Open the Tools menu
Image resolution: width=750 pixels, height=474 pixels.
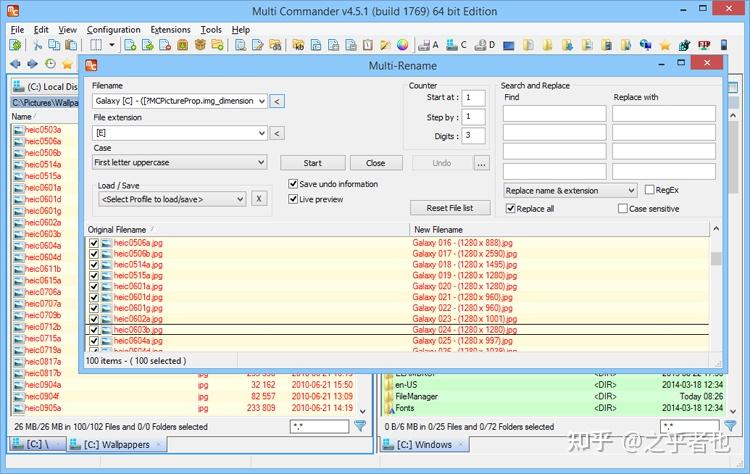click(x=211, y=30)
